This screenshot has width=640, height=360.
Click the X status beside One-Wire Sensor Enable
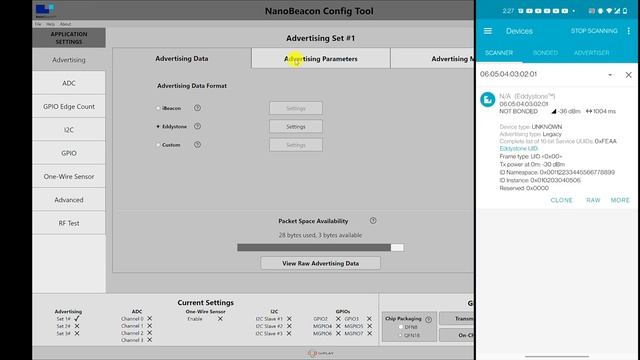point(220,318)
